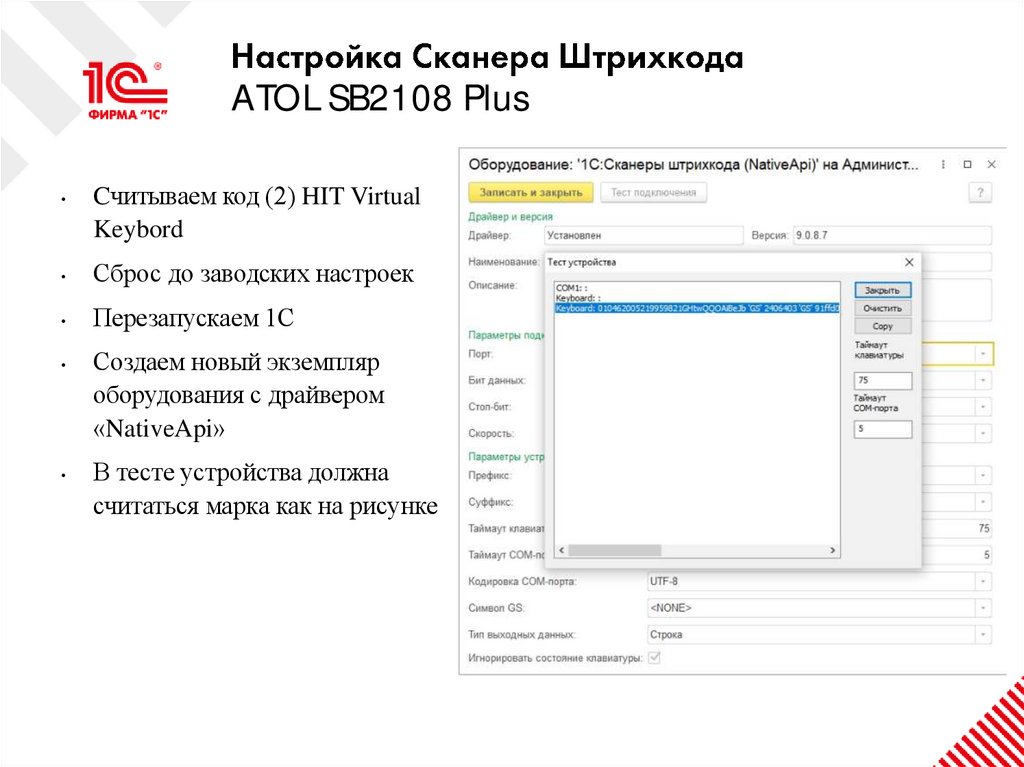1024x767 pixels.
Task: Click the Драйвер field showing Установлен
Action: 643,235
